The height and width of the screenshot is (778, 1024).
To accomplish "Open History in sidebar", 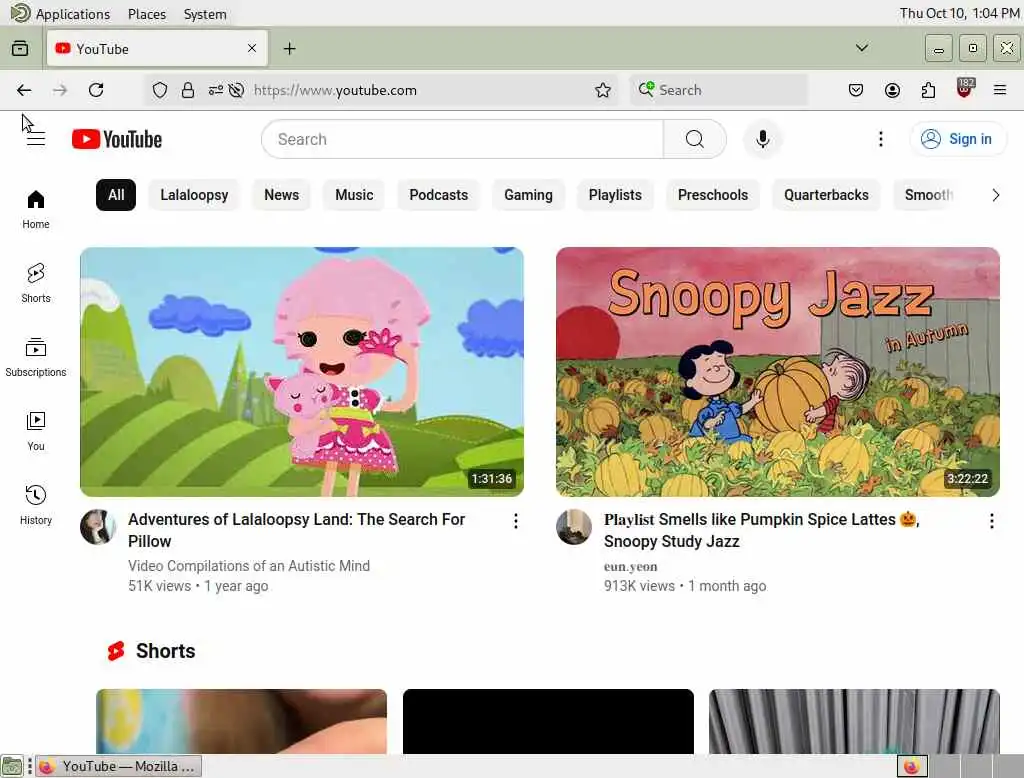I will (x=36, y=505).
